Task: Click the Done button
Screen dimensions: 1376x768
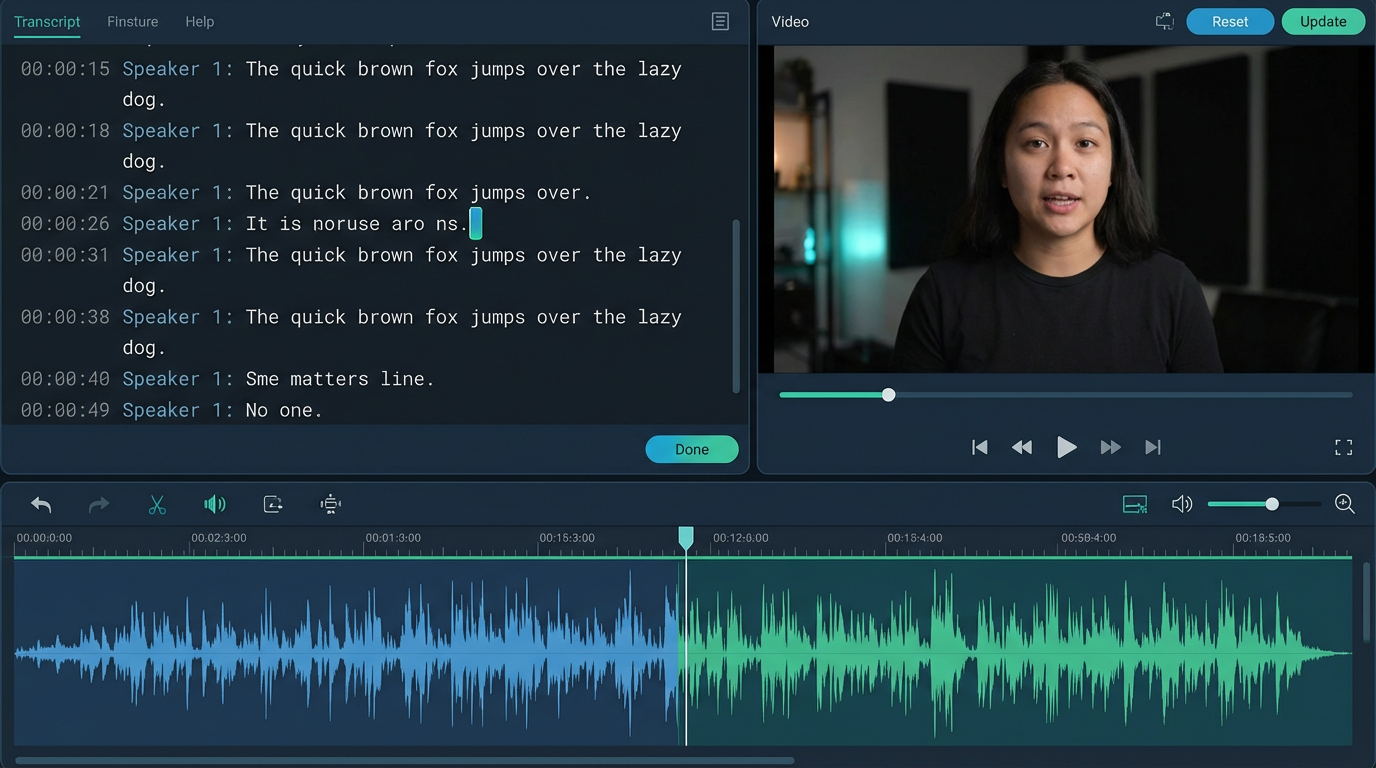Action: [692, 449]
